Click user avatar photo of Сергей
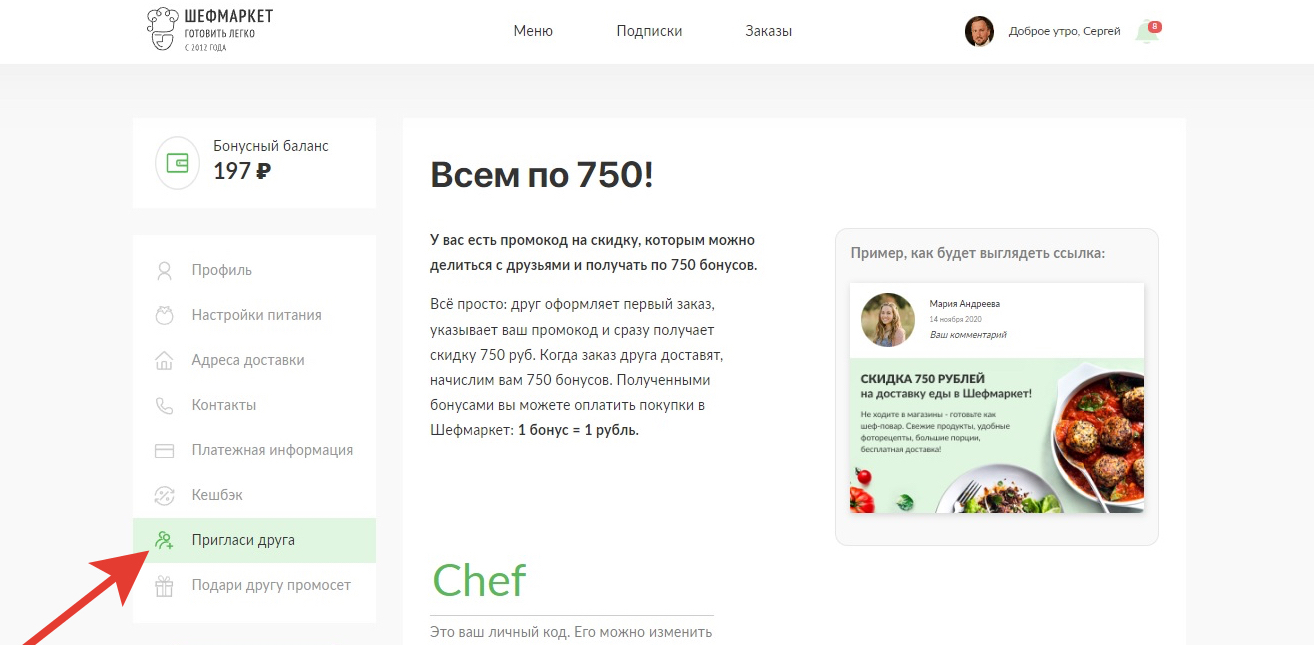The height and width of the screenshot is (645, 1314). [x=979, y=31]
